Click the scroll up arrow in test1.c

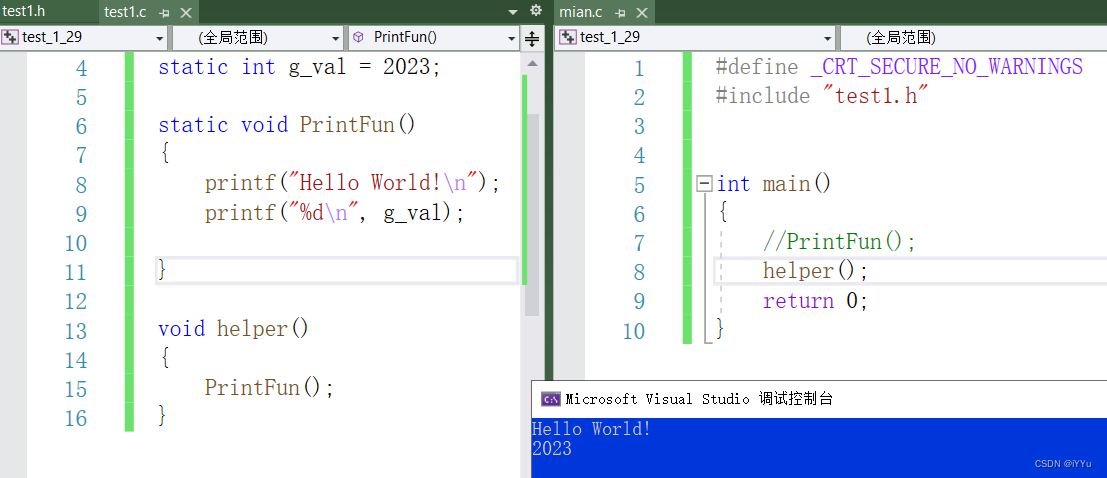click(x=532, y=64)
